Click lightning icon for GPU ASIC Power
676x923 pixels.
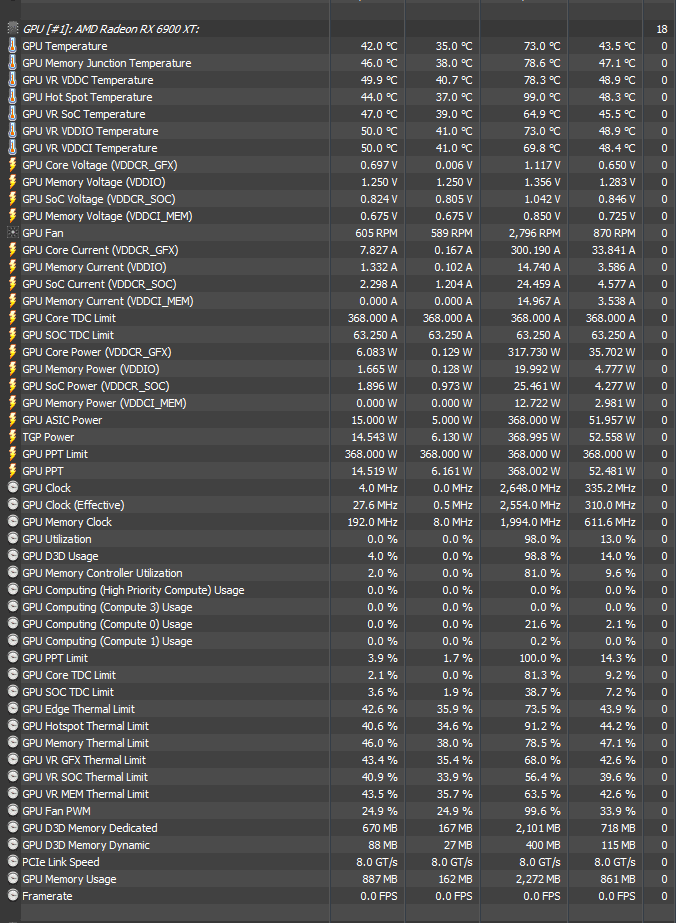pyautogui.click(x=13, y=420)
